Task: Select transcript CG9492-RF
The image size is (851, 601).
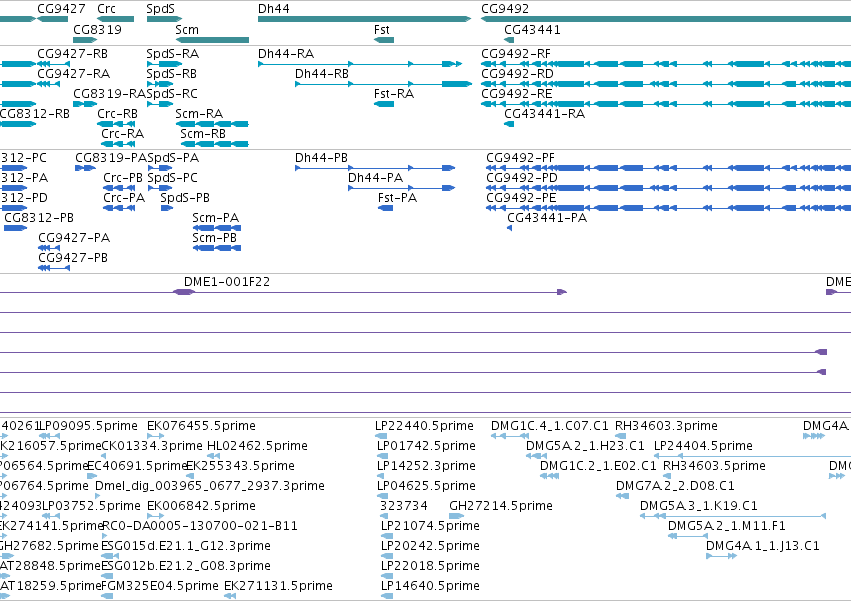Action: [x=666, y=64]
